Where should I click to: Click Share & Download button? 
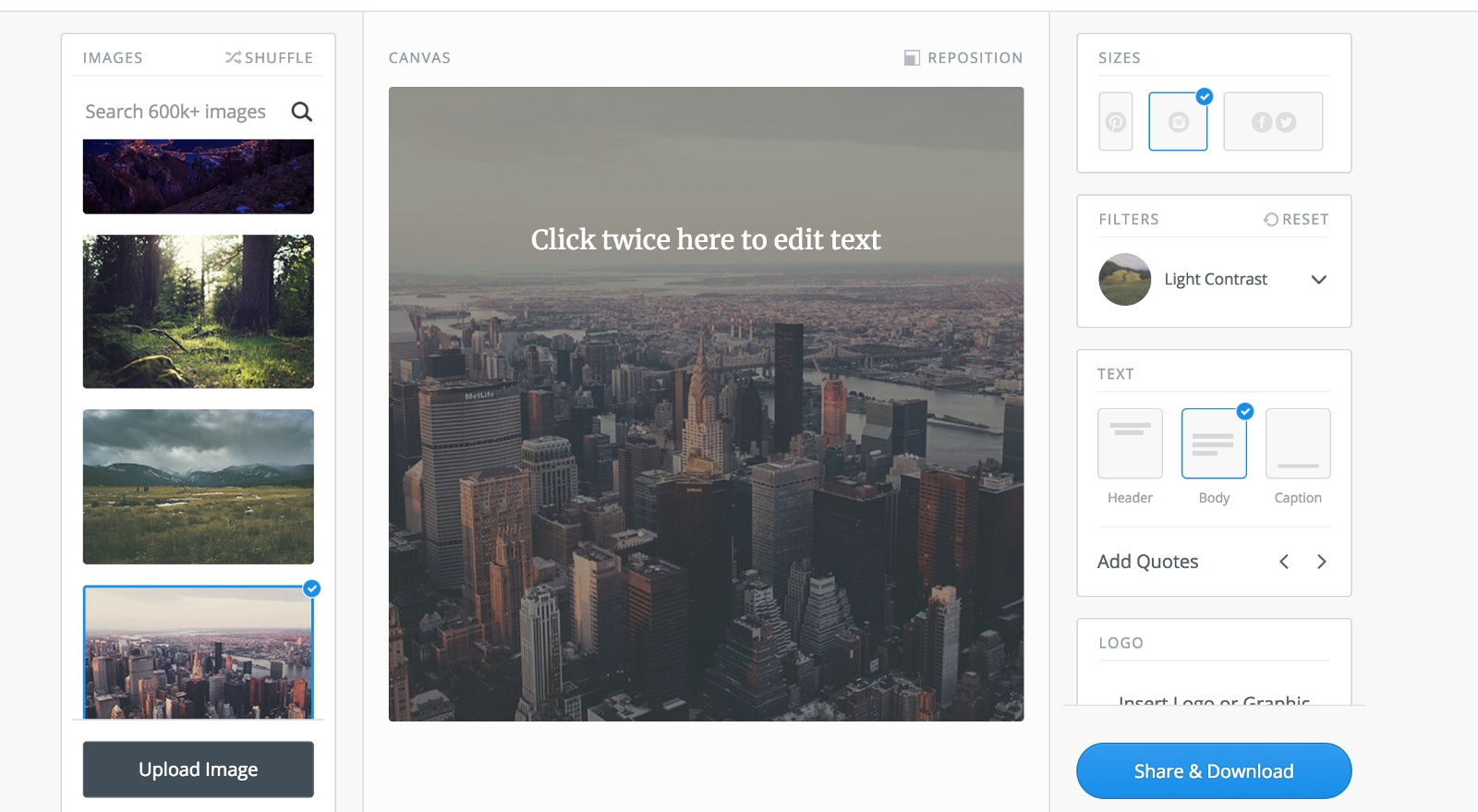1214,771
